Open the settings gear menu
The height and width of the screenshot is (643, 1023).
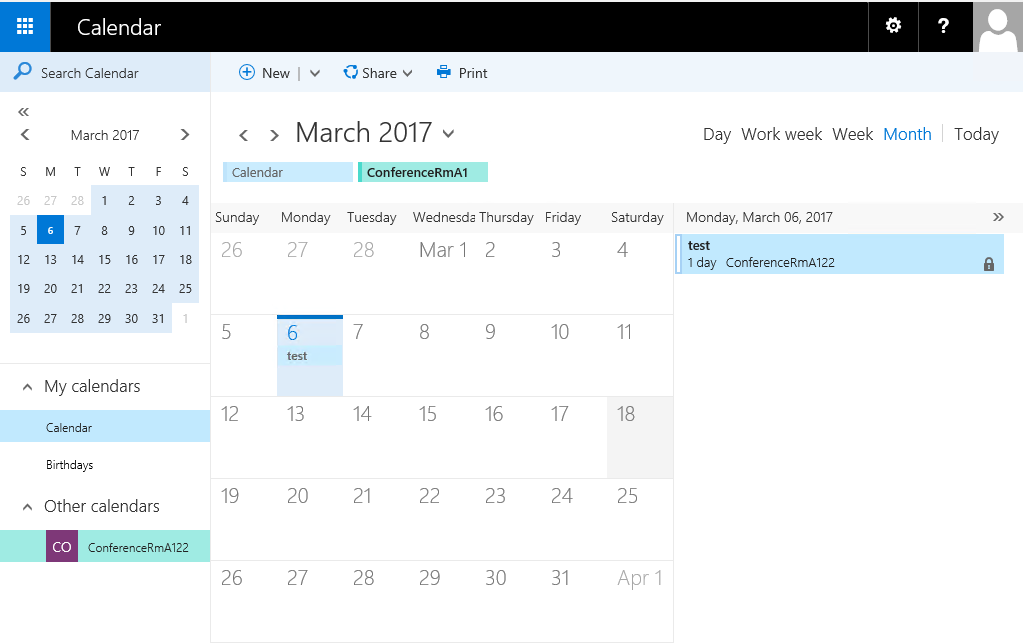[x=894, y=26]
